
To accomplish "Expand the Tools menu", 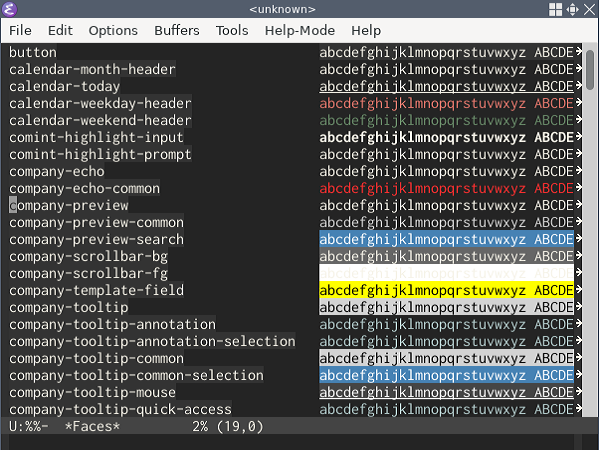I will point(232,30).
